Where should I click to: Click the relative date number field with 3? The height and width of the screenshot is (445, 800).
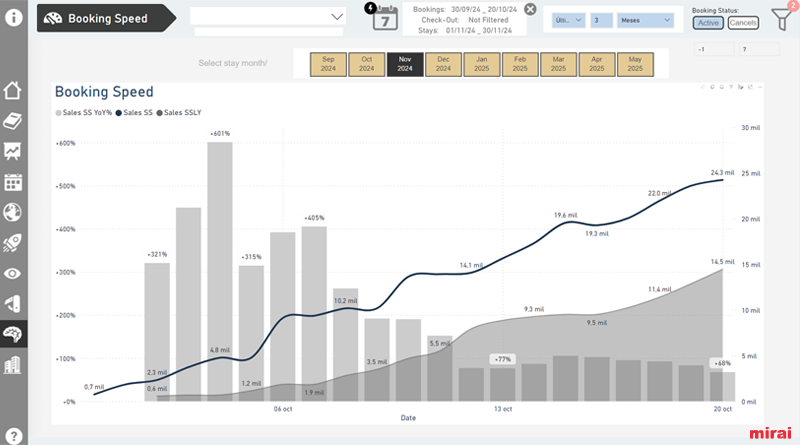pyautogui.click(x=601, y=20)
